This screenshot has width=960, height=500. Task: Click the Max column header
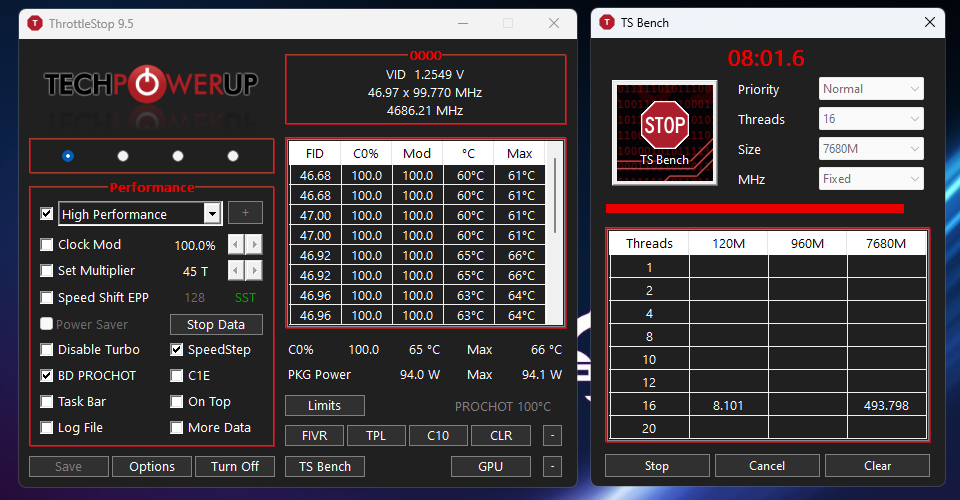point(520,154)
